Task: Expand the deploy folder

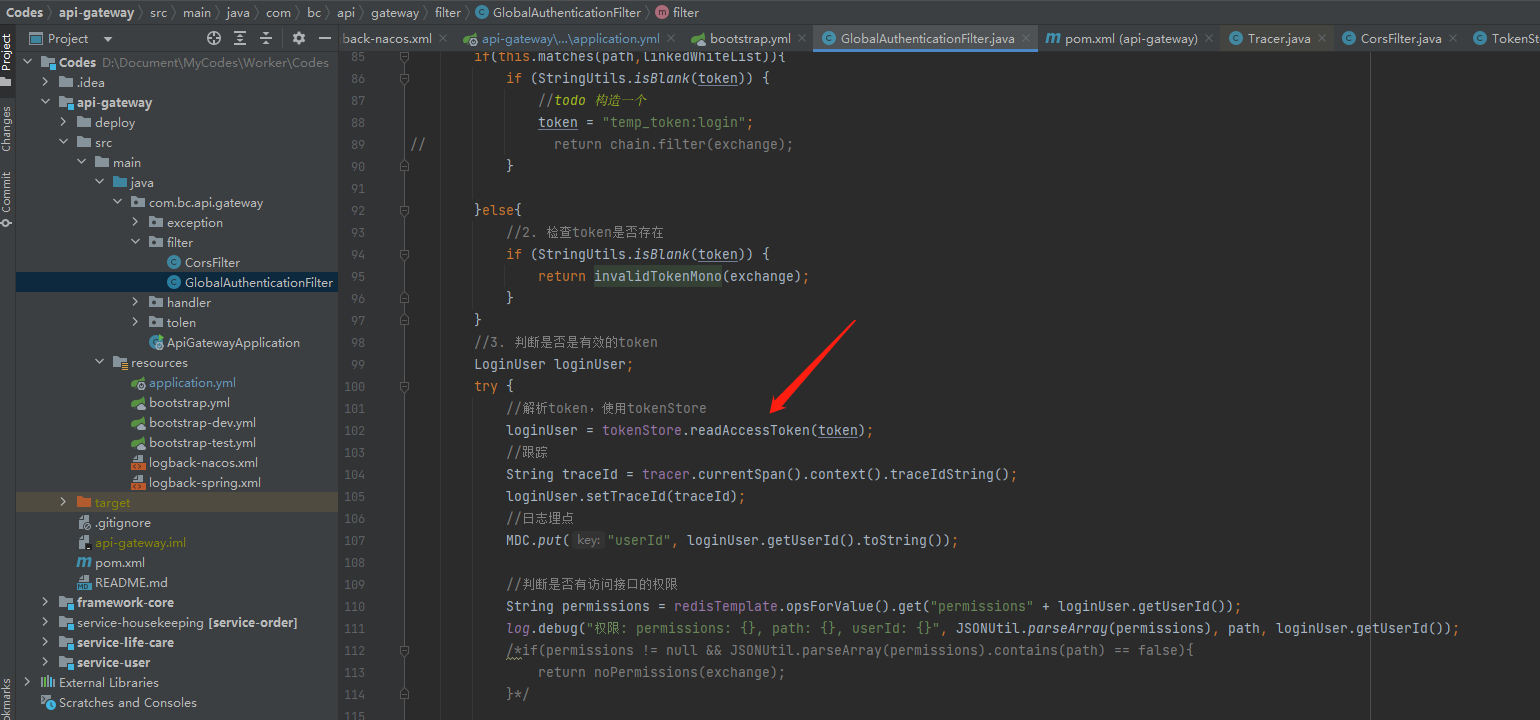Action: coord(63,122)
